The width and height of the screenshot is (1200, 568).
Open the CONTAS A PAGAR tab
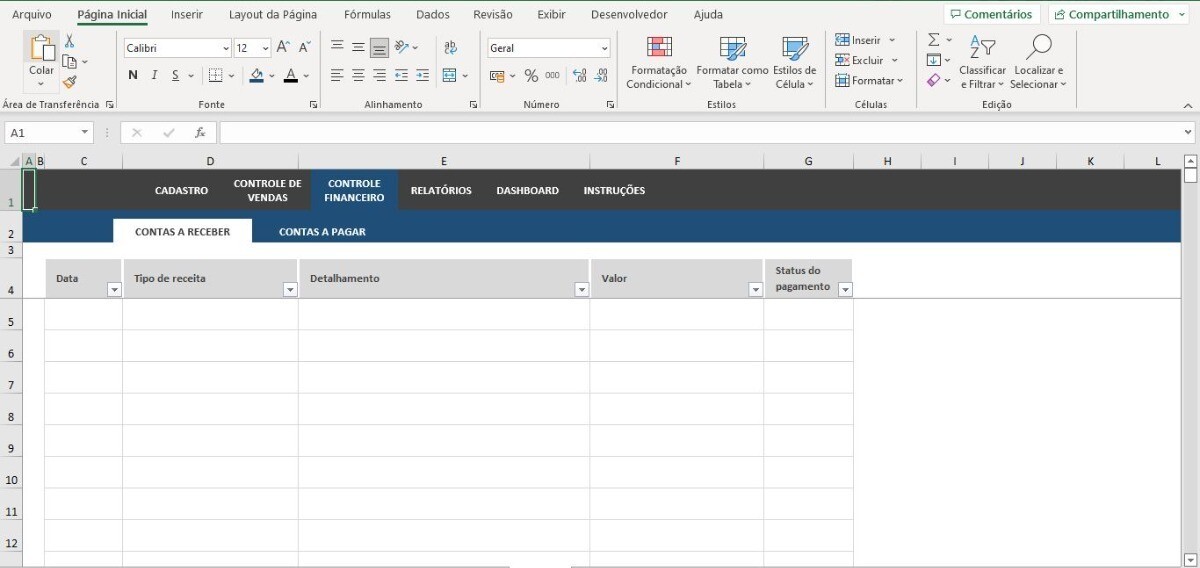pos(322,232)
